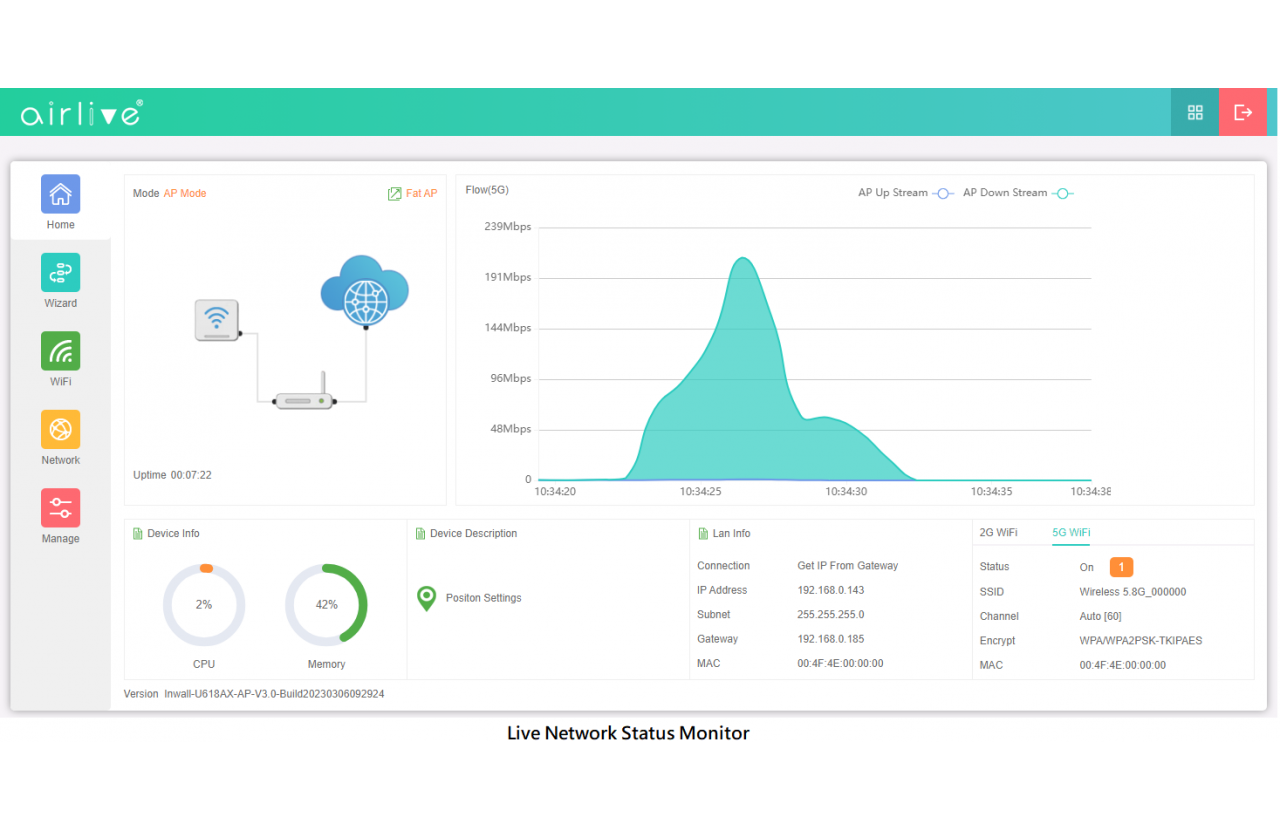Viewport: 1280px width, 830px height.
Task: Open Positon Settings link
Action: [483, 598]
